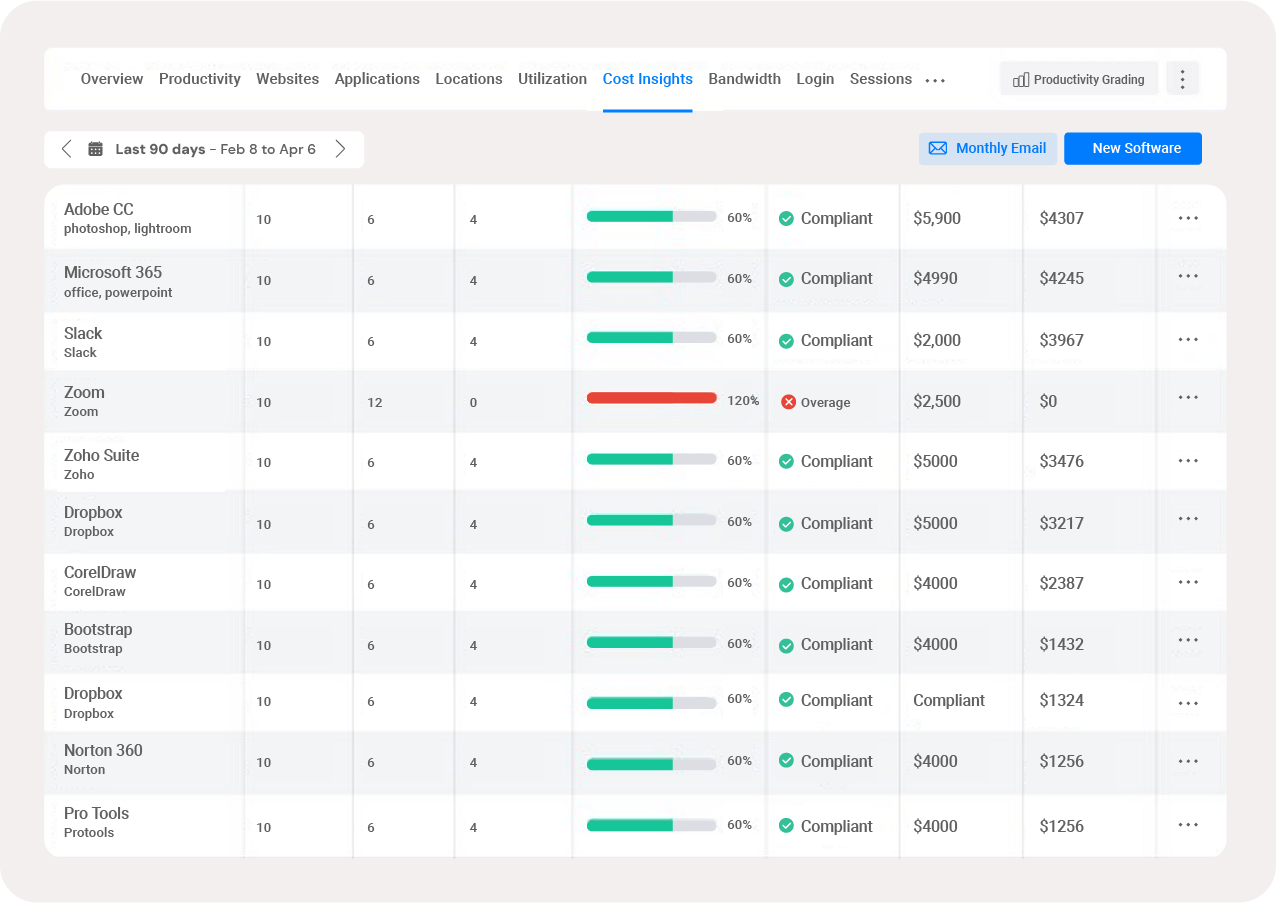Switch to the Productivity tab

200,79
